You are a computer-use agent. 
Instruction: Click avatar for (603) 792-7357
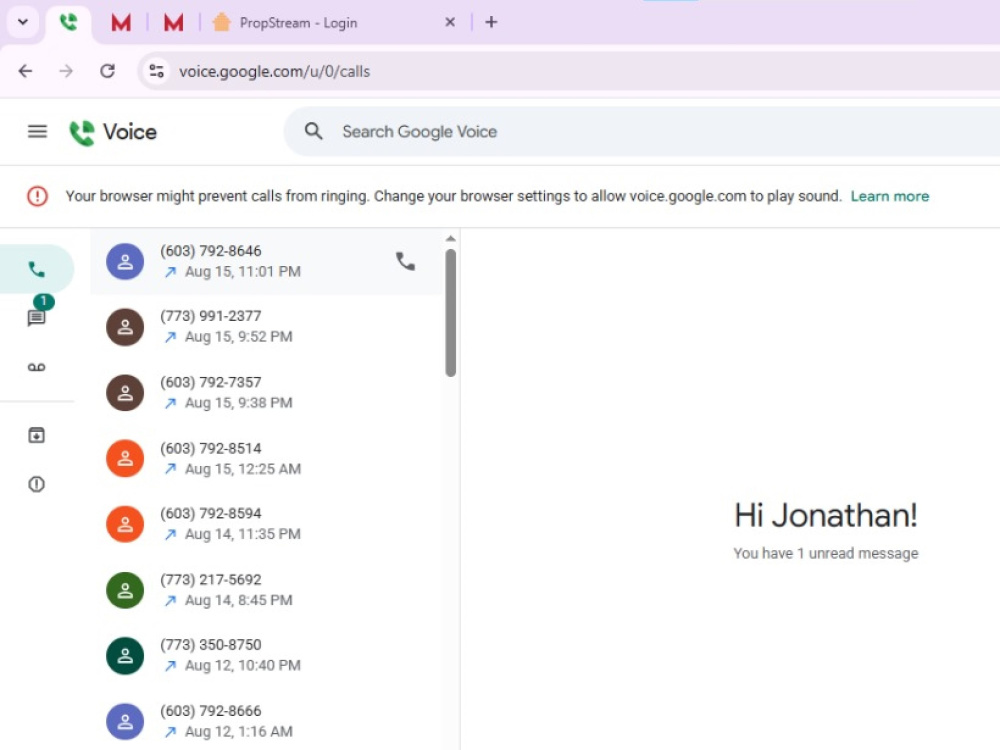[125, 393]
